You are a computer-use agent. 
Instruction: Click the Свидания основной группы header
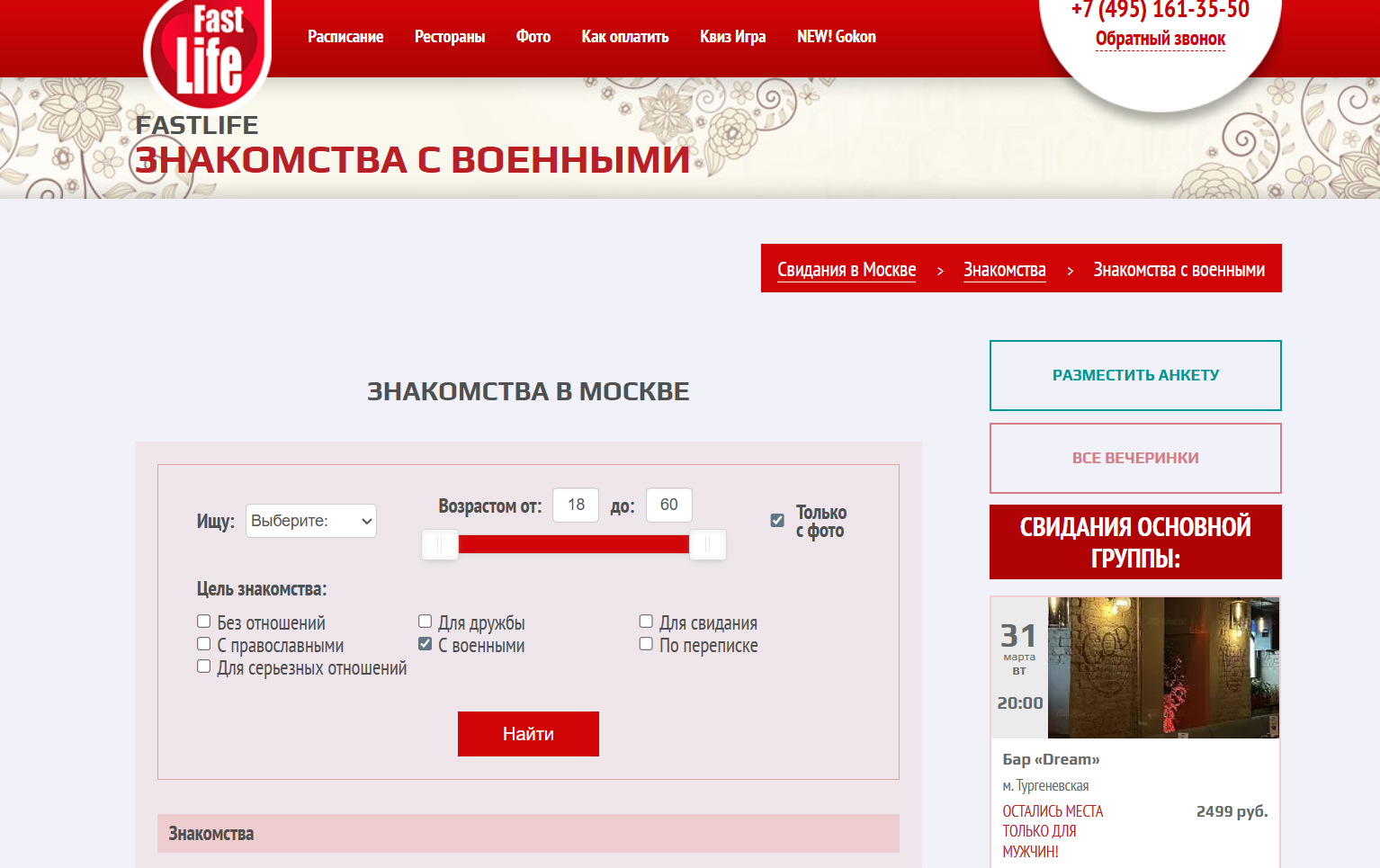1135,542
